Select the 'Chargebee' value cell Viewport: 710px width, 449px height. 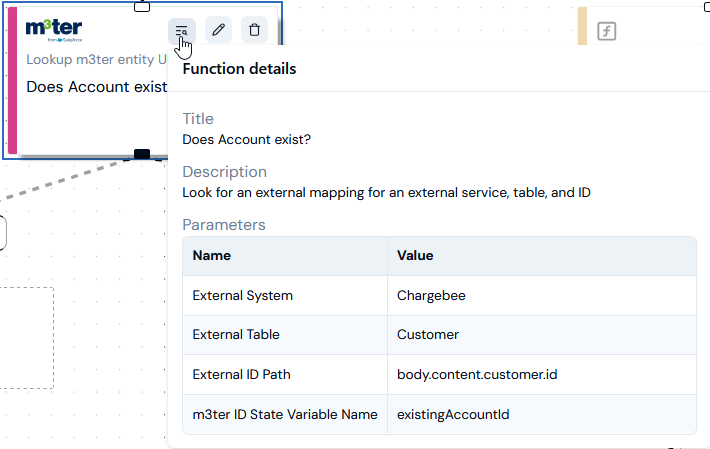coord(542,296)
